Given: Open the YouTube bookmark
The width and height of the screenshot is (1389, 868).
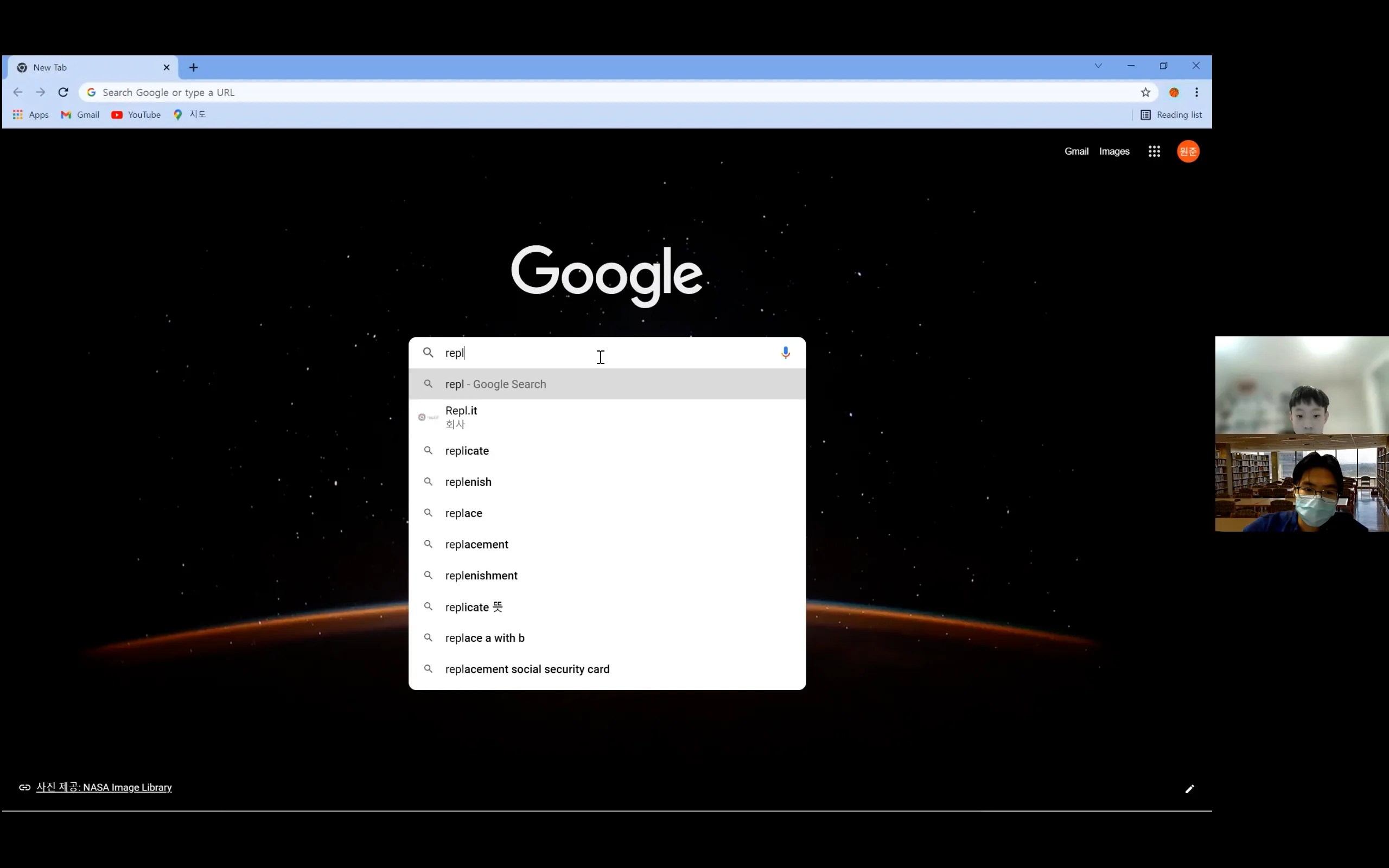Looking at the screenshot, I should [x=136, y=115].
